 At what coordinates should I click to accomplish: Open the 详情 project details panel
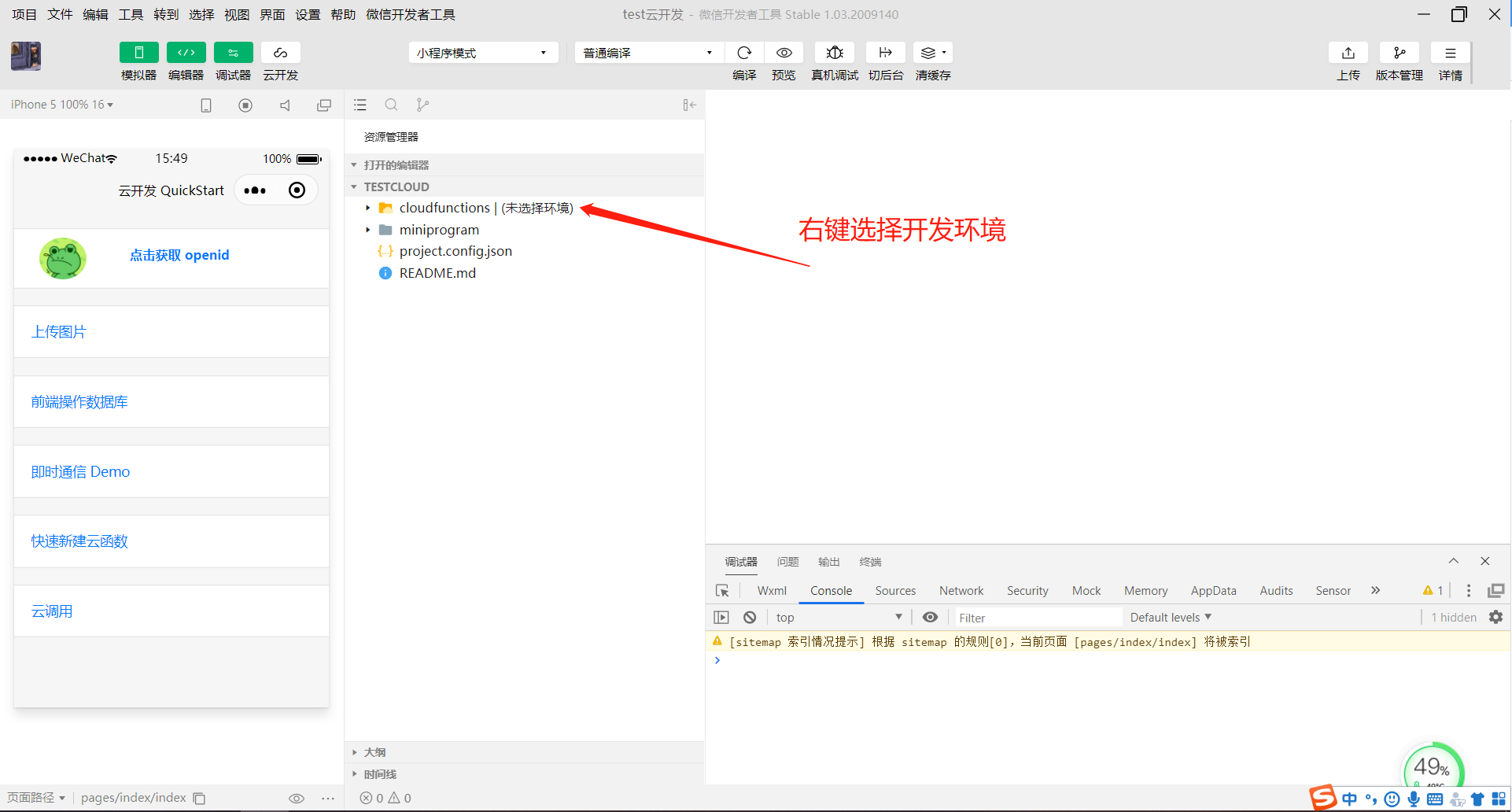[x=1451, y=53]
